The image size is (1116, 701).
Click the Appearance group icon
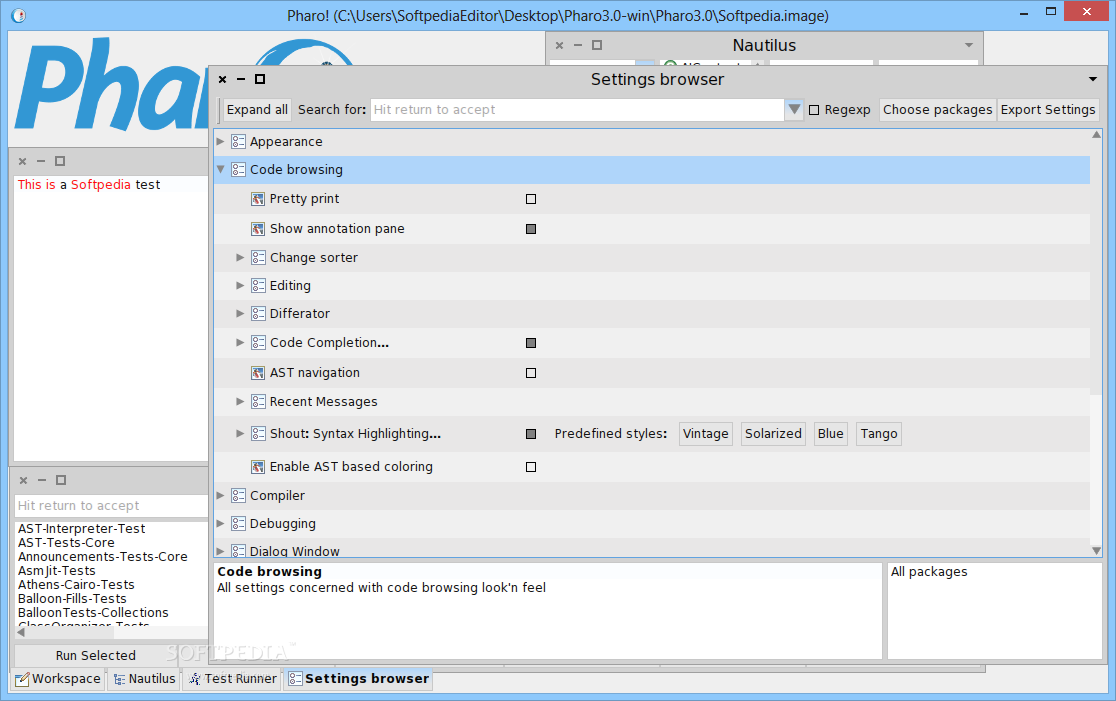pos(238,142)
